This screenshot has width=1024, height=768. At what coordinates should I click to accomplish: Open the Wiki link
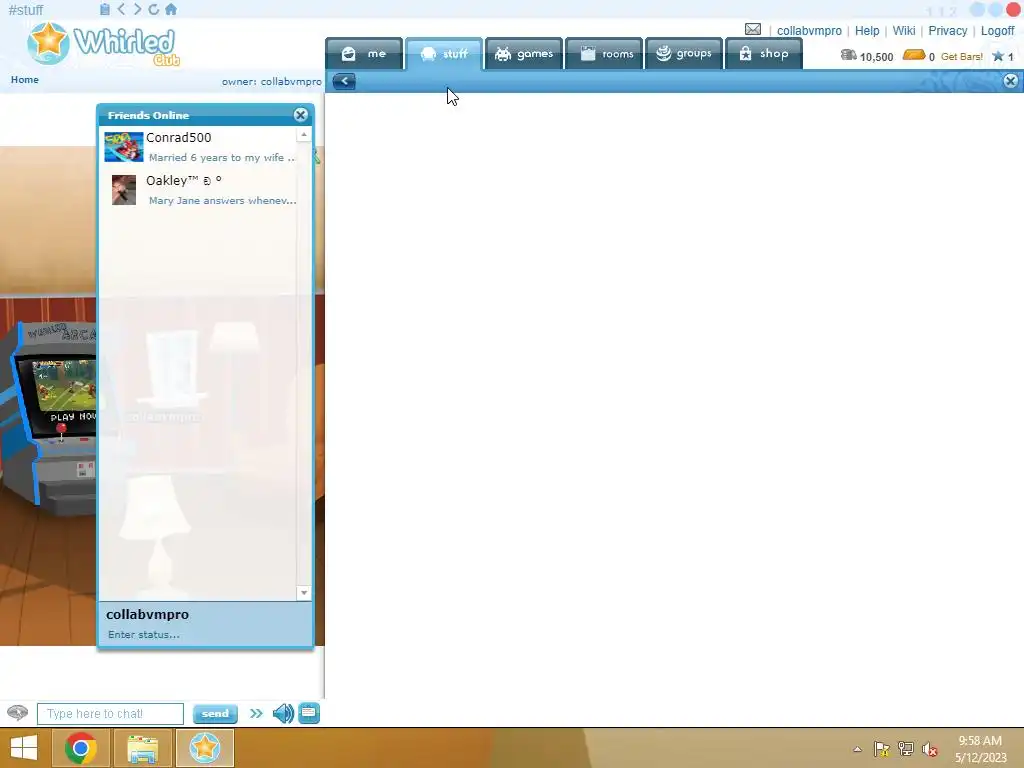(x=904, y=31)
